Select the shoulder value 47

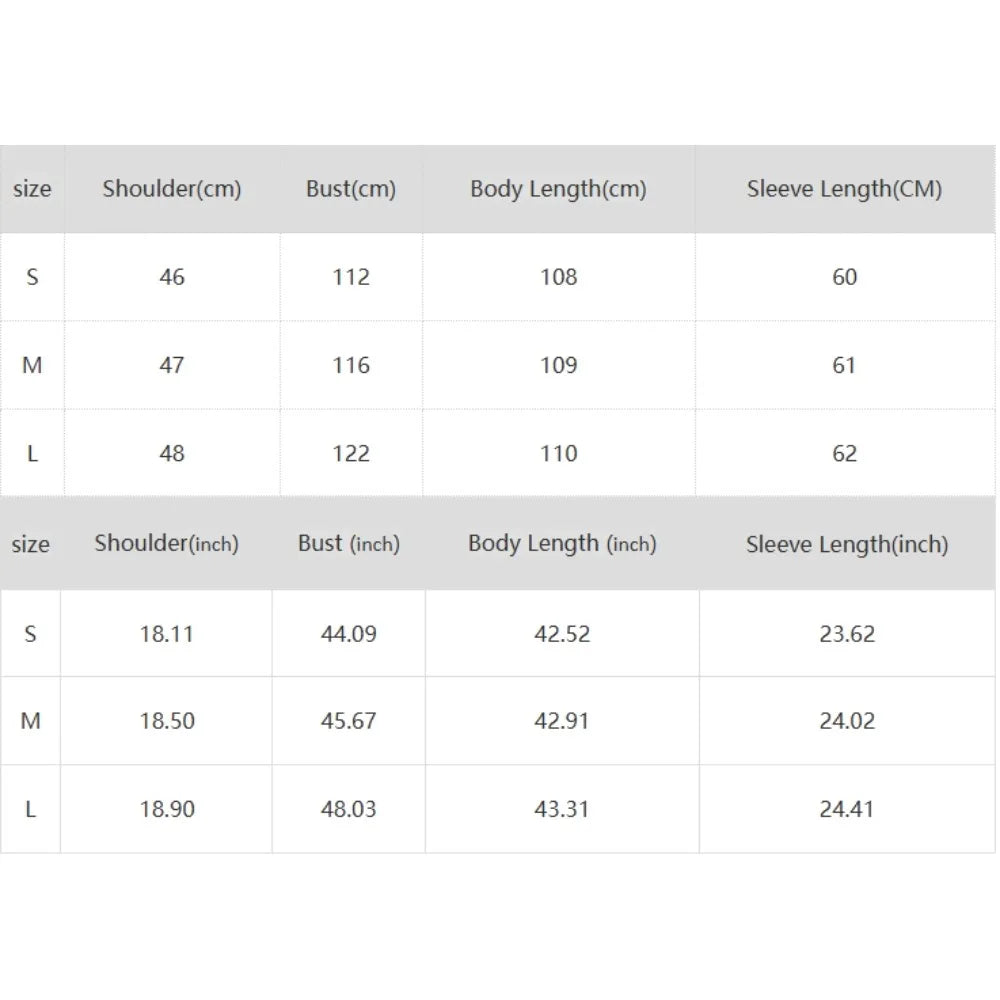(172, 365)
